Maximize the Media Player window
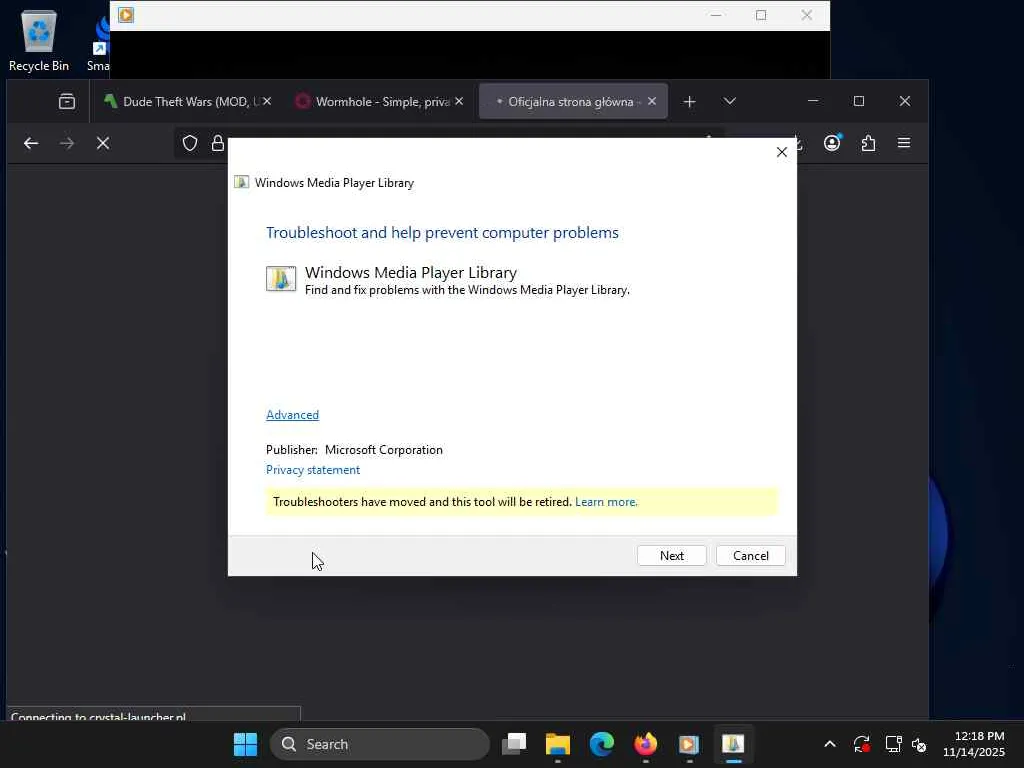 (x=761, y=15)
